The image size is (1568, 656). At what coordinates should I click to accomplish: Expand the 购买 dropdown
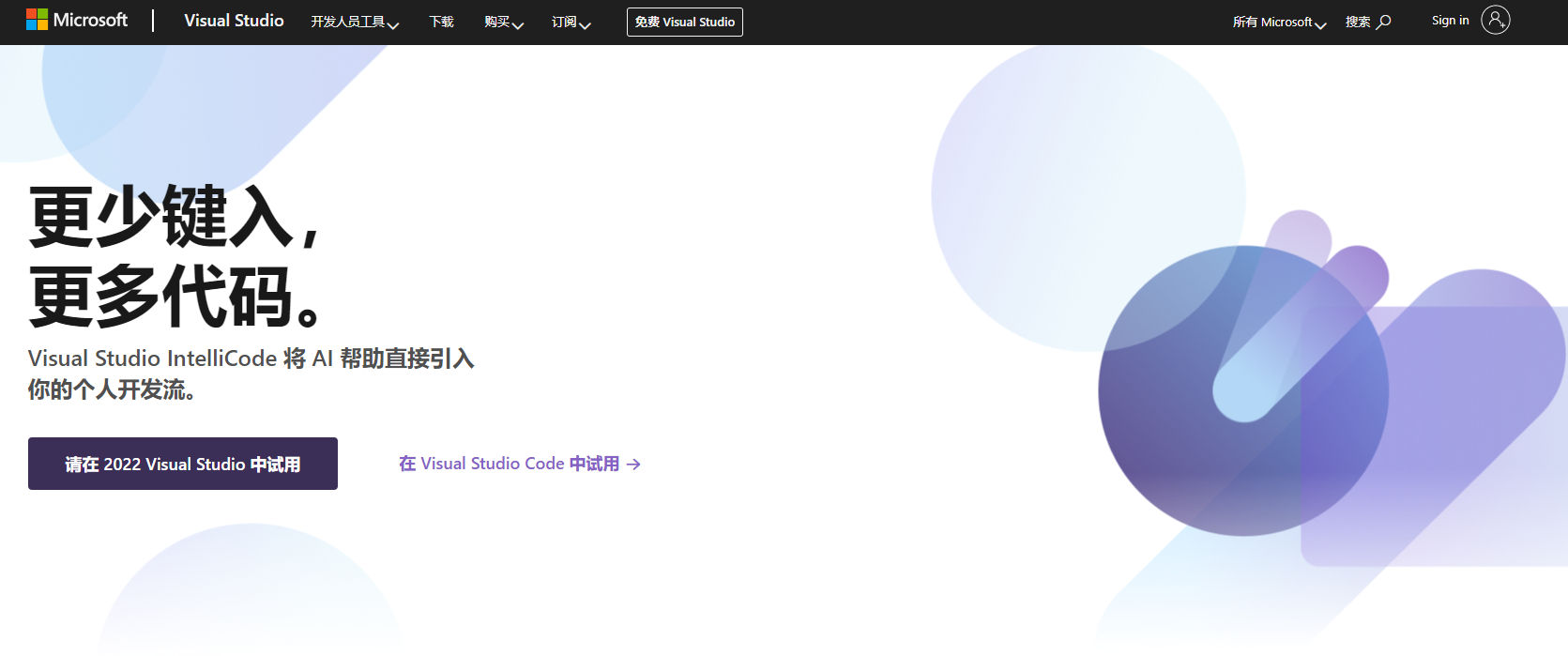(x=504, y=22)
